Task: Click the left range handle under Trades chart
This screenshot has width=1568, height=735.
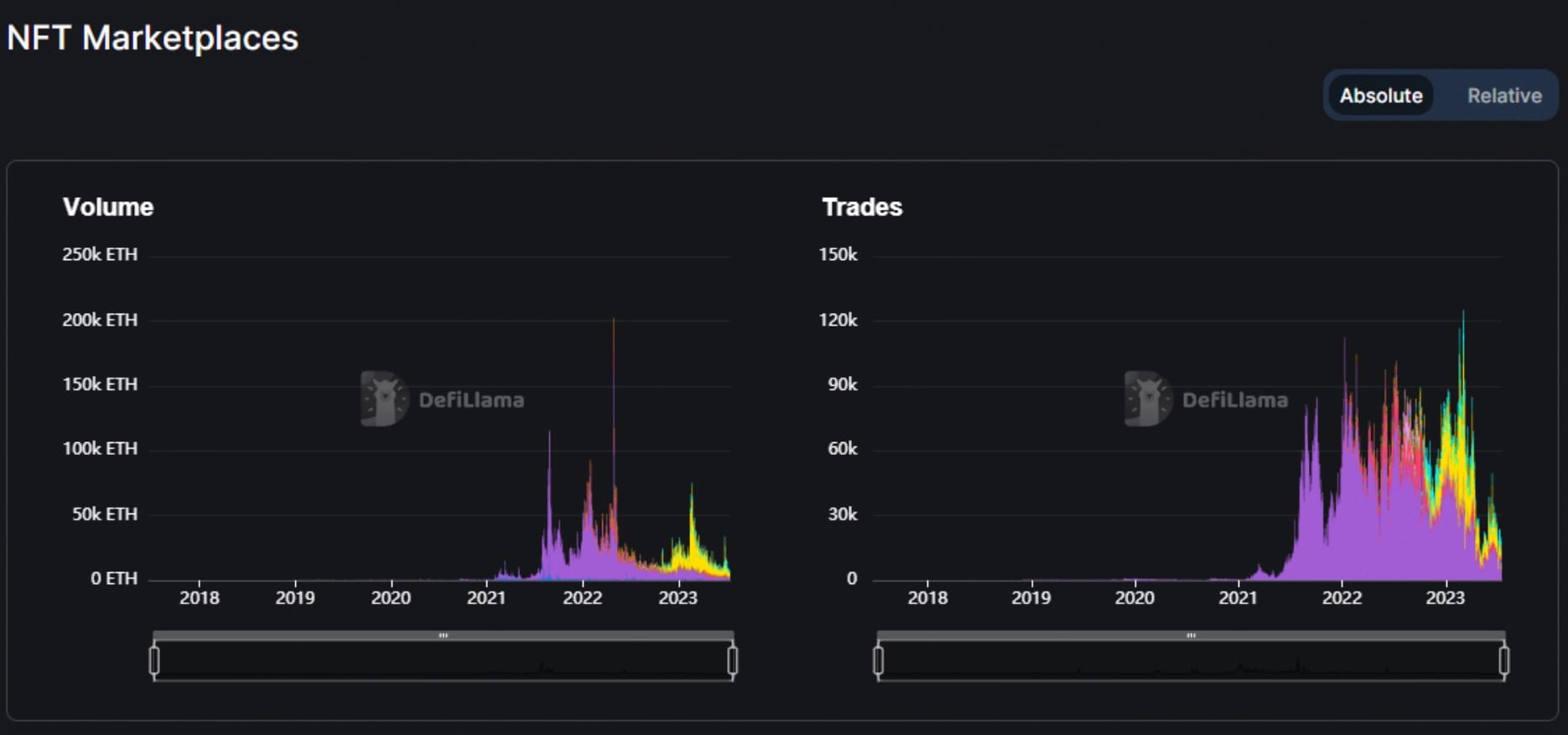Action: click(x=880, y=660)
